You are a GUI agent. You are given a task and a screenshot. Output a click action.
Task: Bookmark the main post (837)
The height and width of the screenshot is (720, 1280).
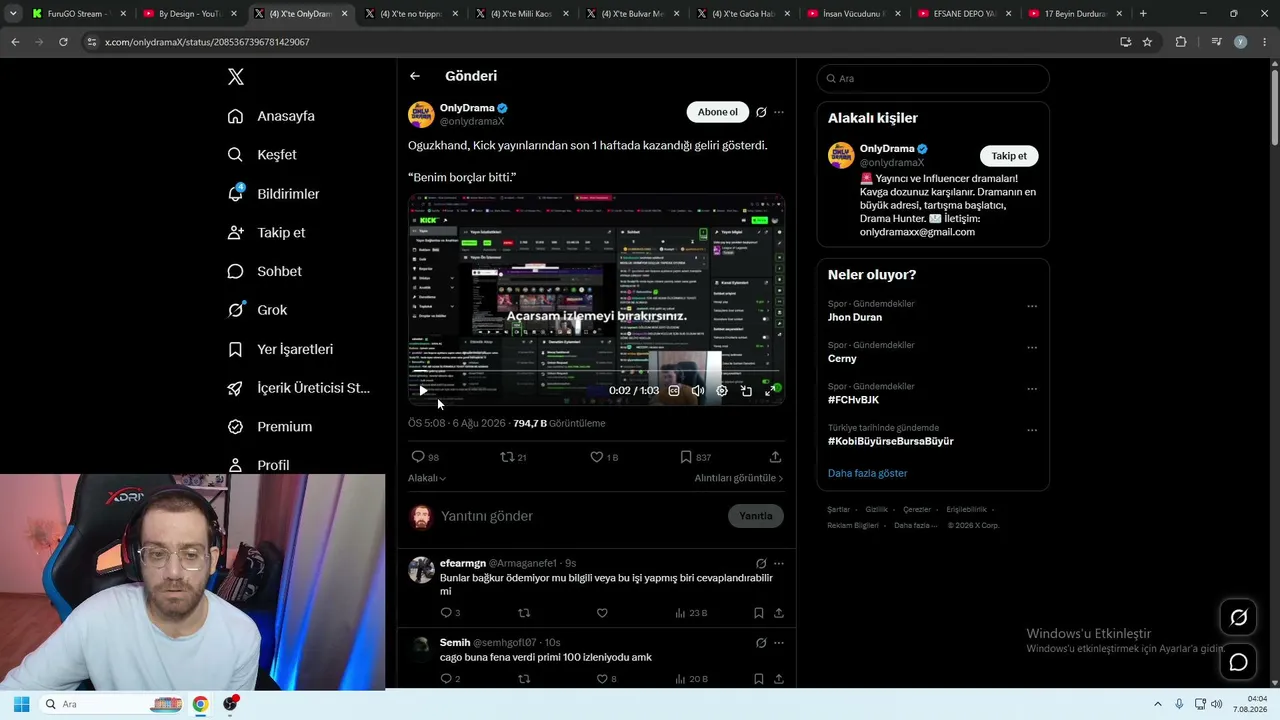695,457
